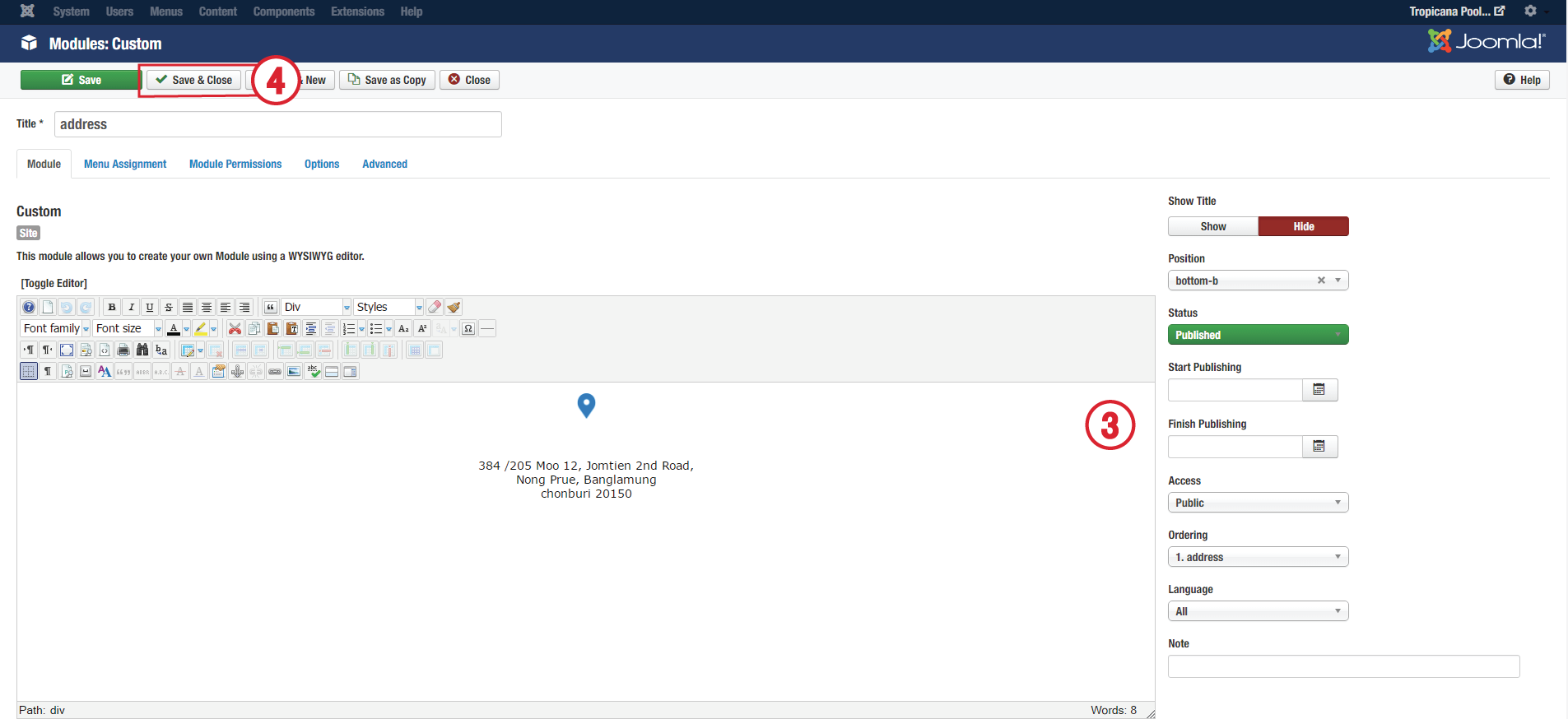Image resolution: width=1568 pixels, height=719 pixels.
Task: Click the printer Print icon
Action: click(123, 350)
